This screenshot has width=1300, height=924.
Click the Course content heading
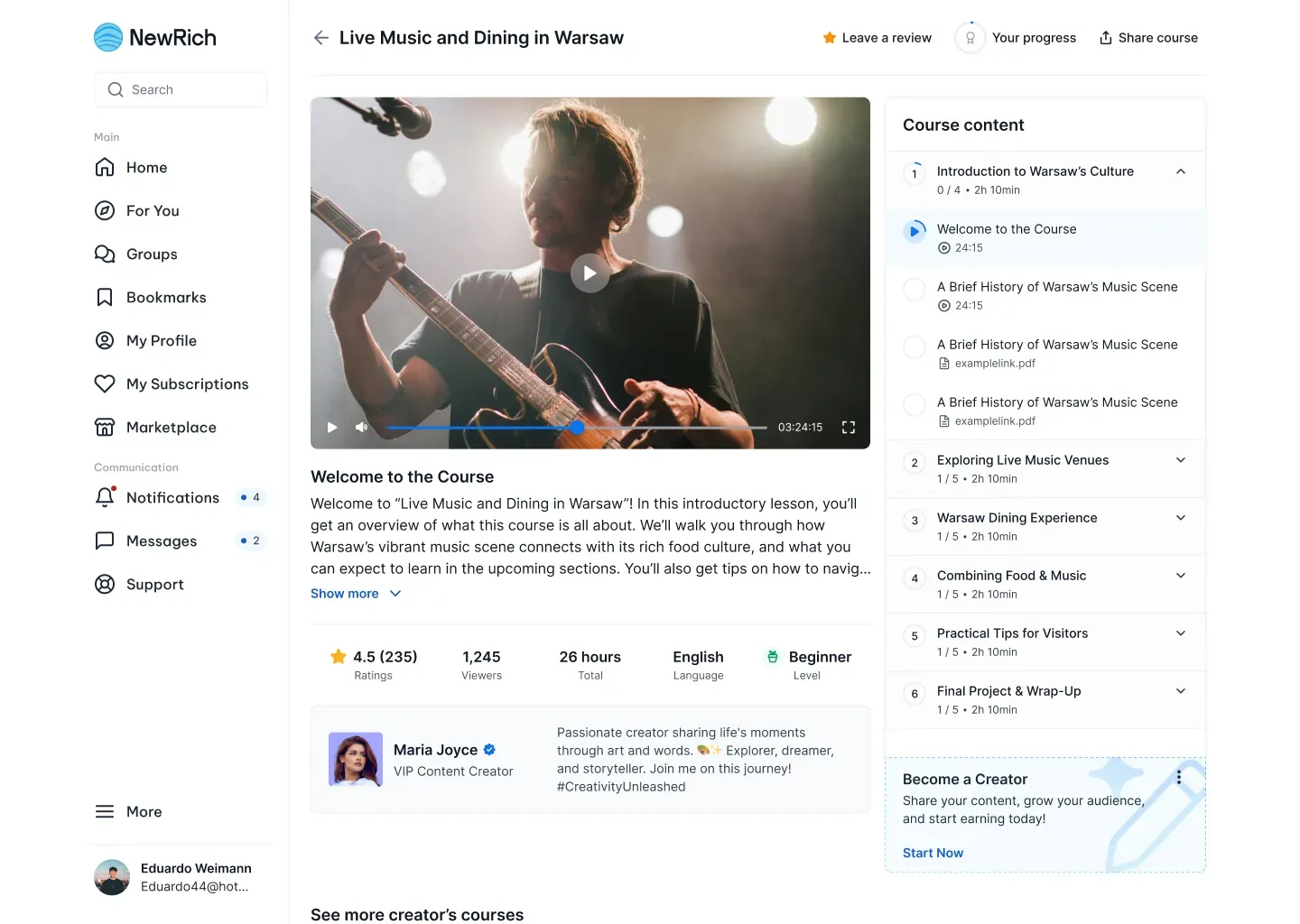963,125
